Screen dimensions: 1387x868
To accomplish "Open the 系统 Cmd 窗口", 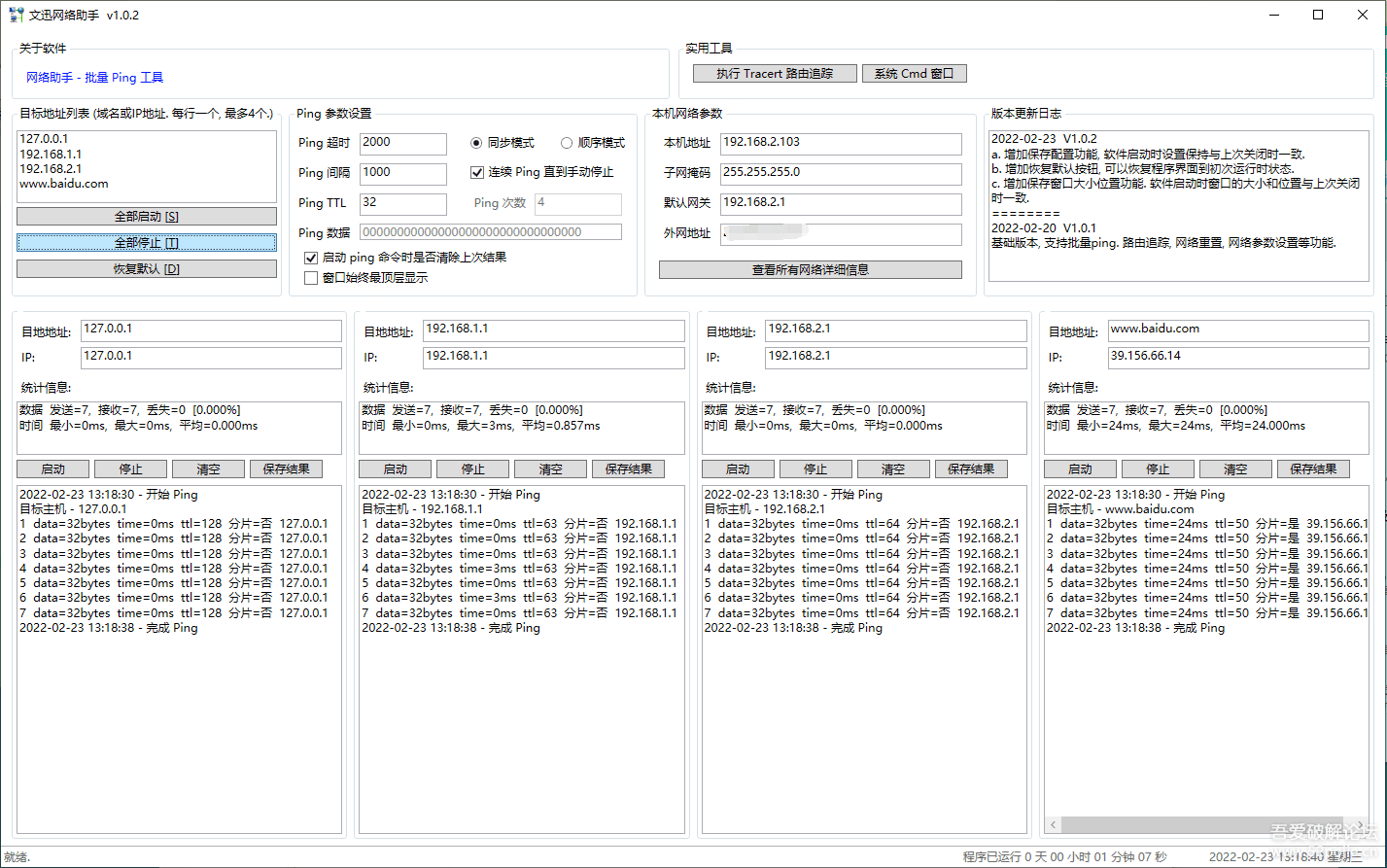I will point(914,73).
